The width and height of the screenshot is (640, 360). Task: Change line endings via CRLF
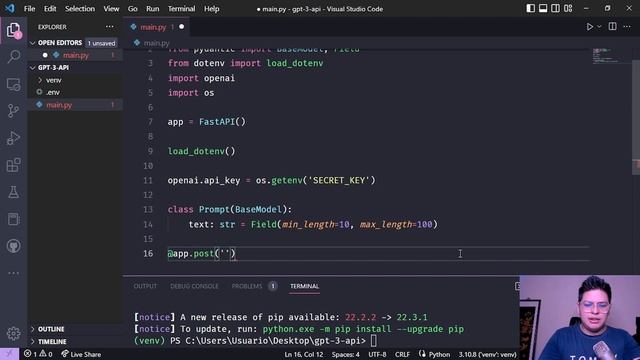402,354
